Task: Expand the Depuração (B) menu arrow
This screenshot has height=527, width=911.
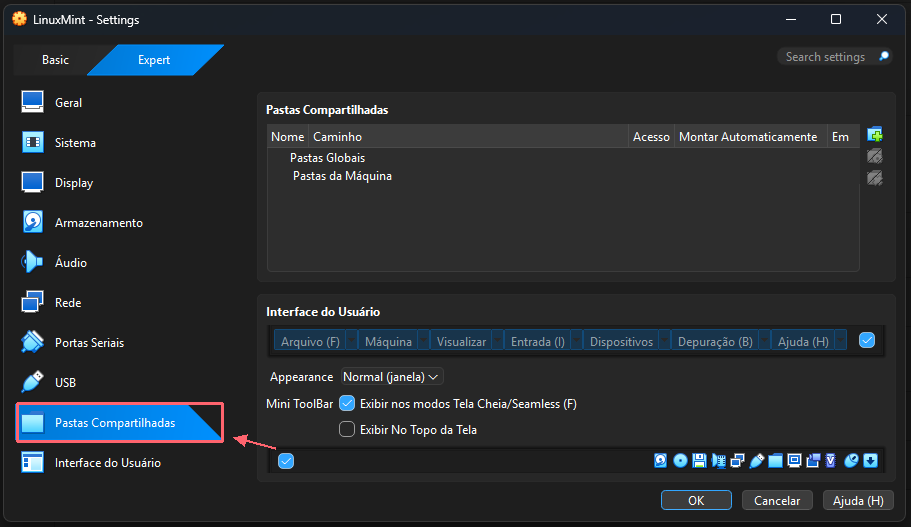Action: coord(765,341)
